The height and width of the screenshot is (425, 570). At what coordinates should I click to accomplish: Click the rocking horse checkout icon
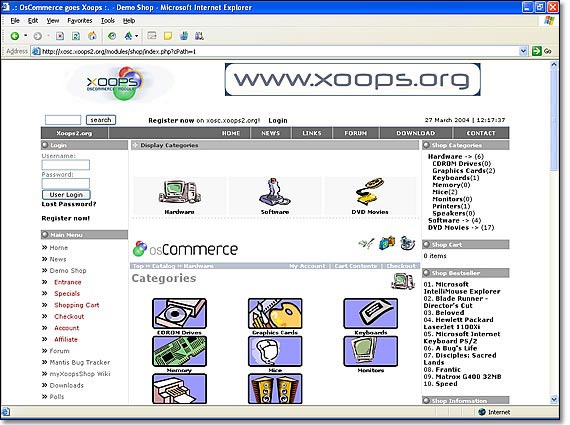(x=408, y=243)
